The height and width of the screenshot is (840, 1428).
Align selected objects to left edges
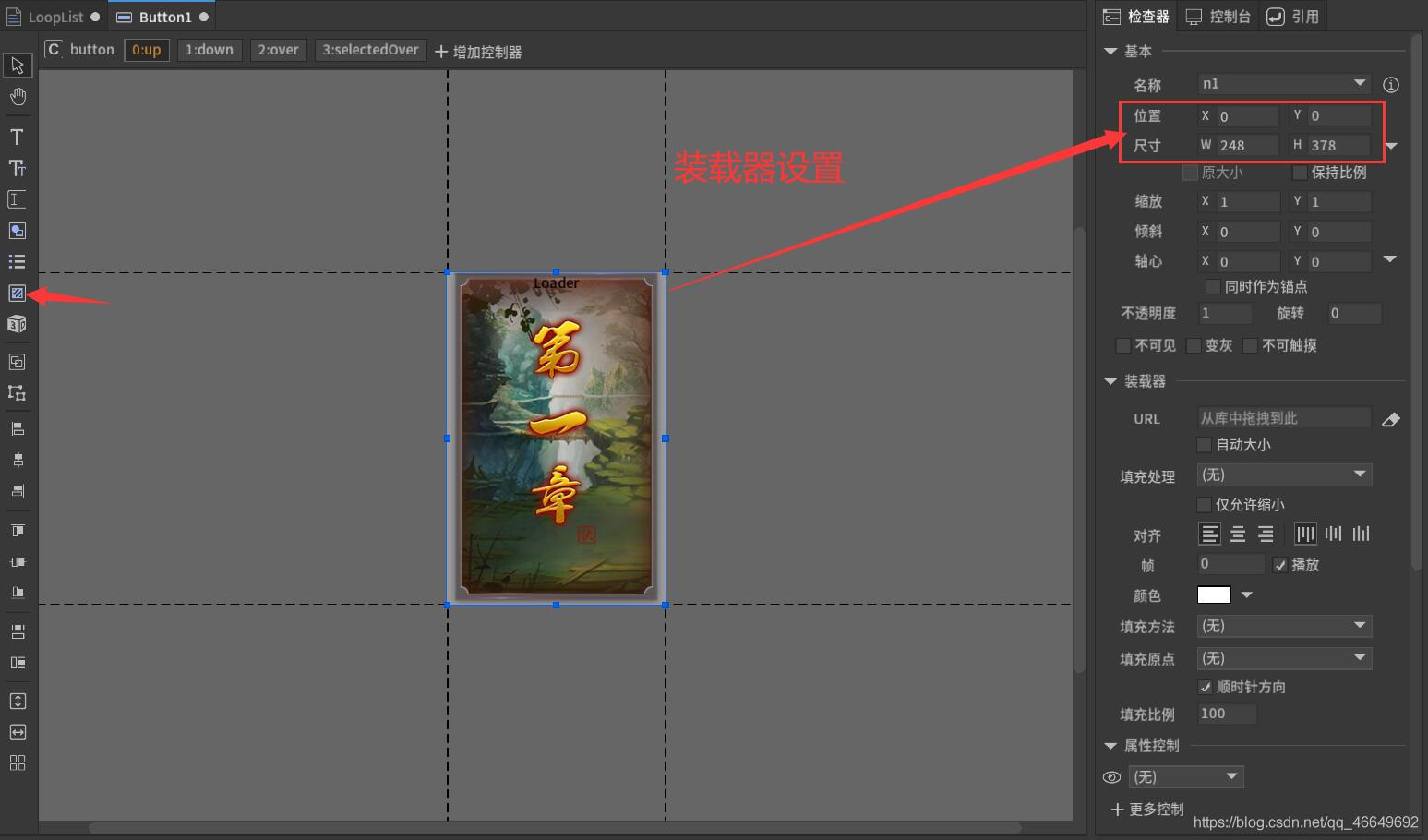(17, 429)
